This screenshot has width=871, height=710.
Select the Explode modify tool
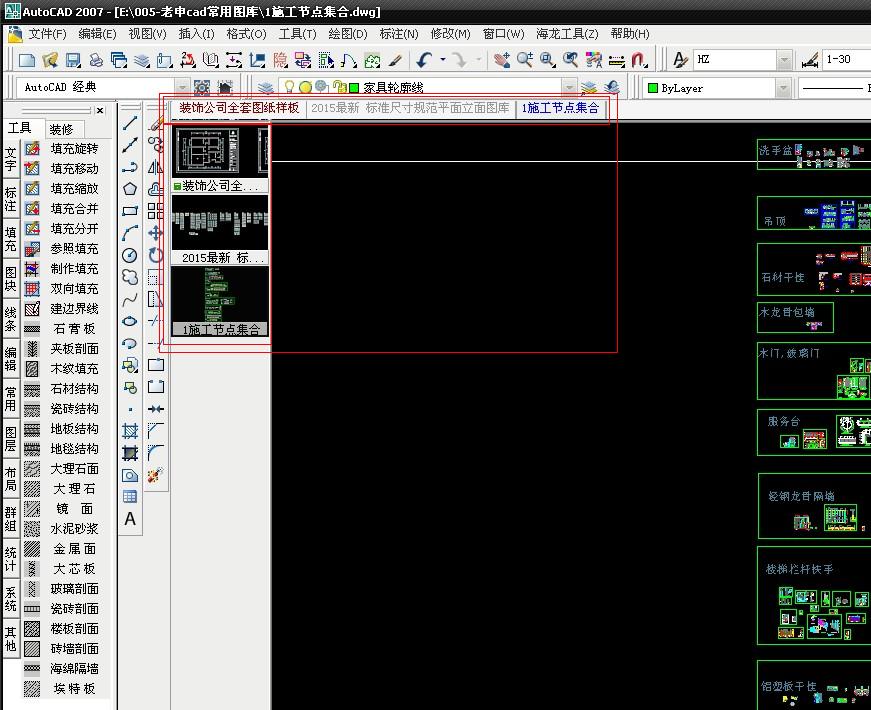point(156,475)
